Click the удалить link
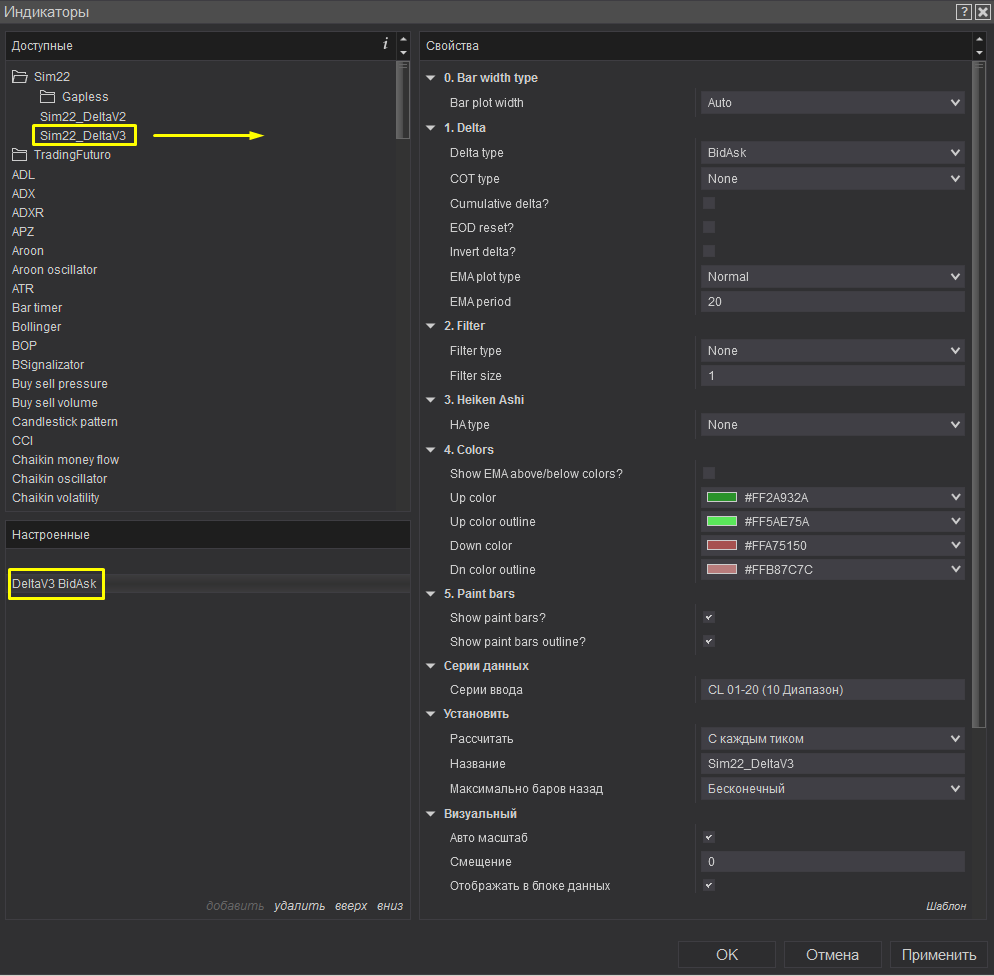The width and height of the screenshot is (994, 976). click(300, 906)
